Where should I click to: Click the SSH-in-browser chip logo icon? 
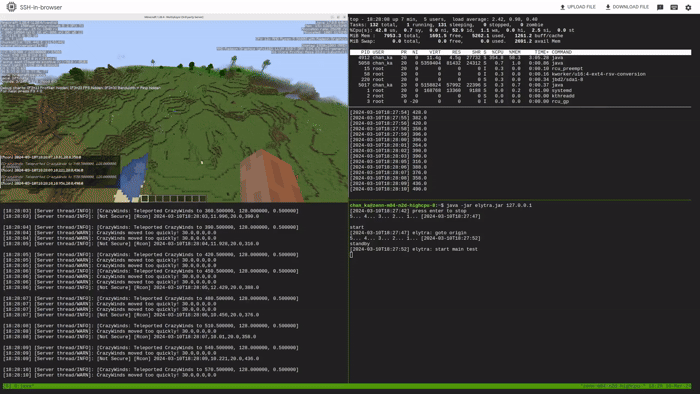(x=11, y=7)
